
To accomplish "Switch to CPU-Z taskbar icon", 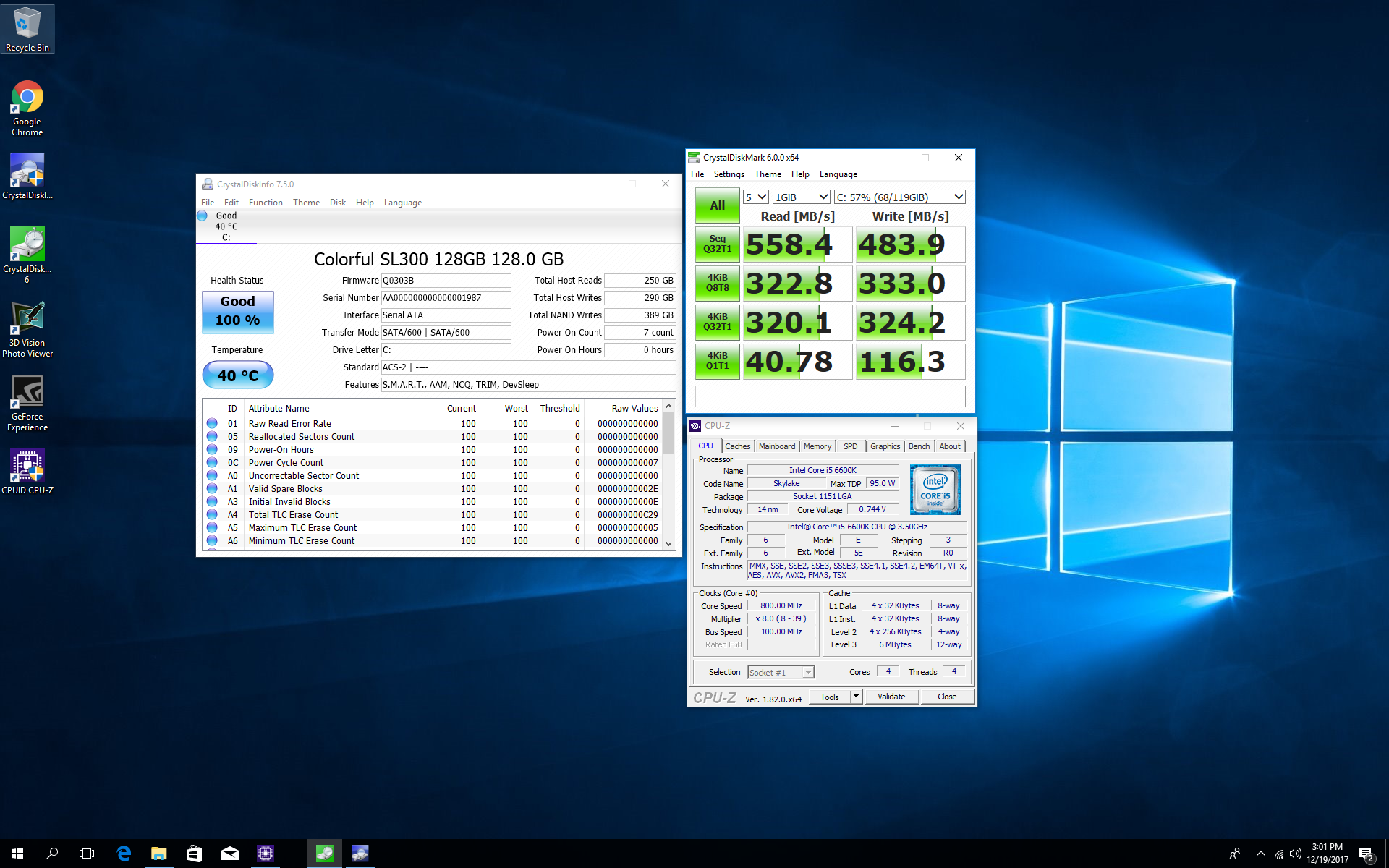I will point(266,854).
